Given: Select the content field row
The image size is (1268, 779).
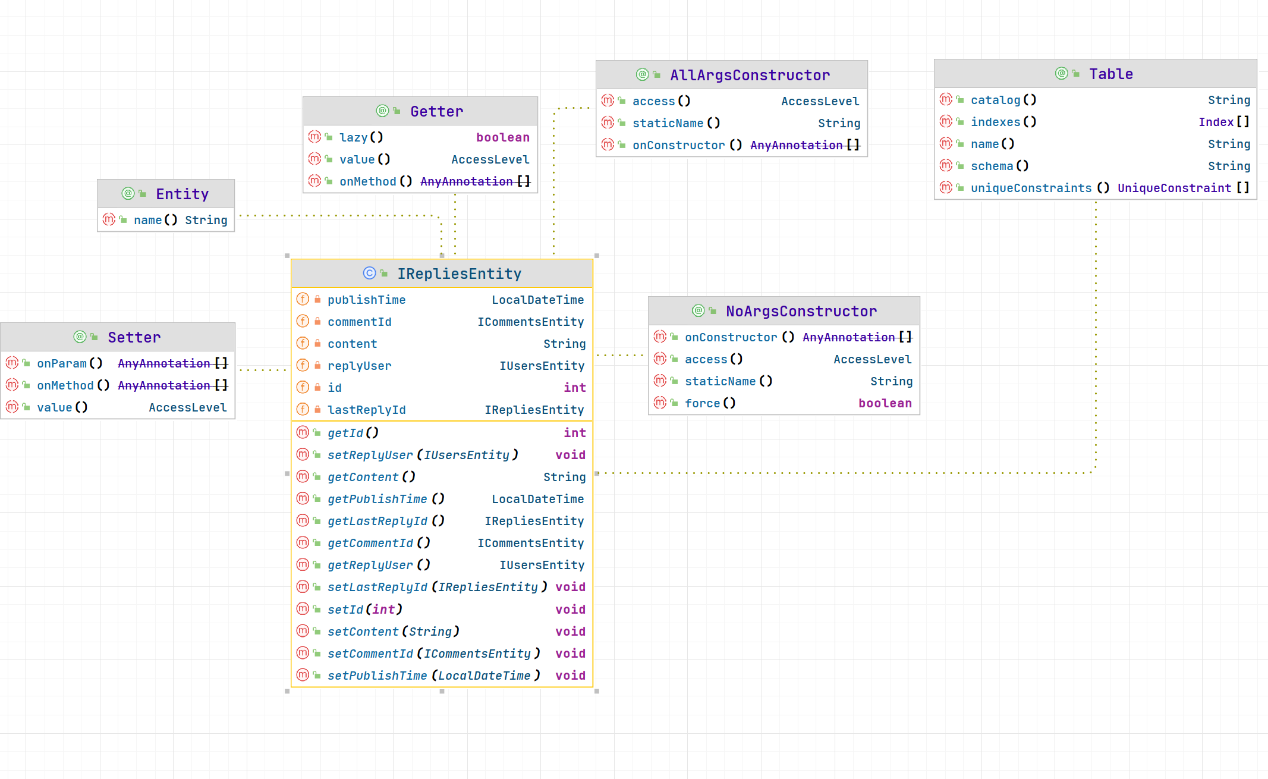Looking at the screenshot, I should coord(442,343).
